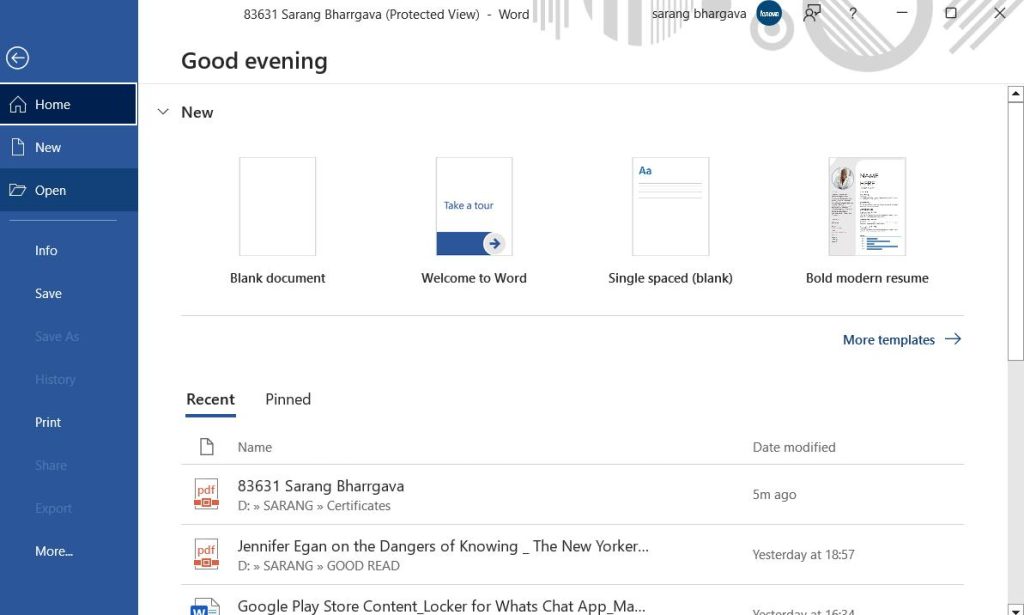This screenshot has height=615, width=1024.
Task: Select Print in the sidebar
Action: [x=48, y=422]
